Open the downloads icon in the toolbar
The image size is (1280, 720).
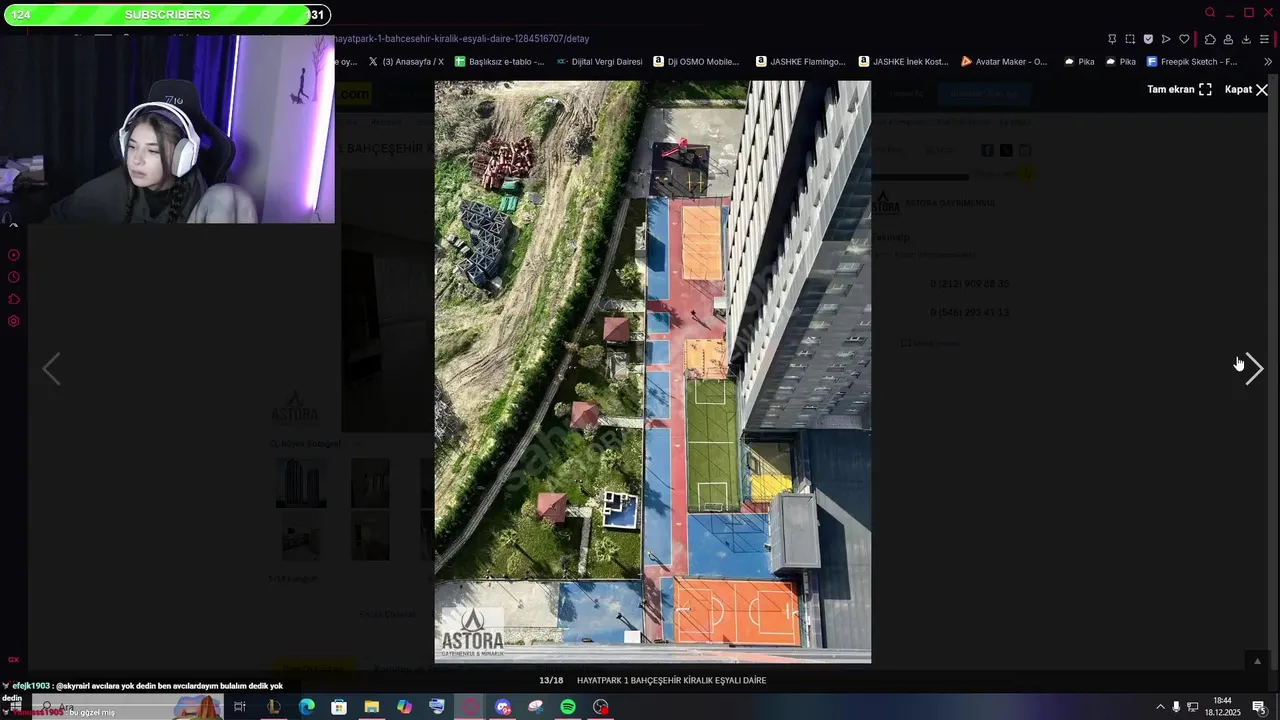pyautogui.click(x=1246, y=39)
